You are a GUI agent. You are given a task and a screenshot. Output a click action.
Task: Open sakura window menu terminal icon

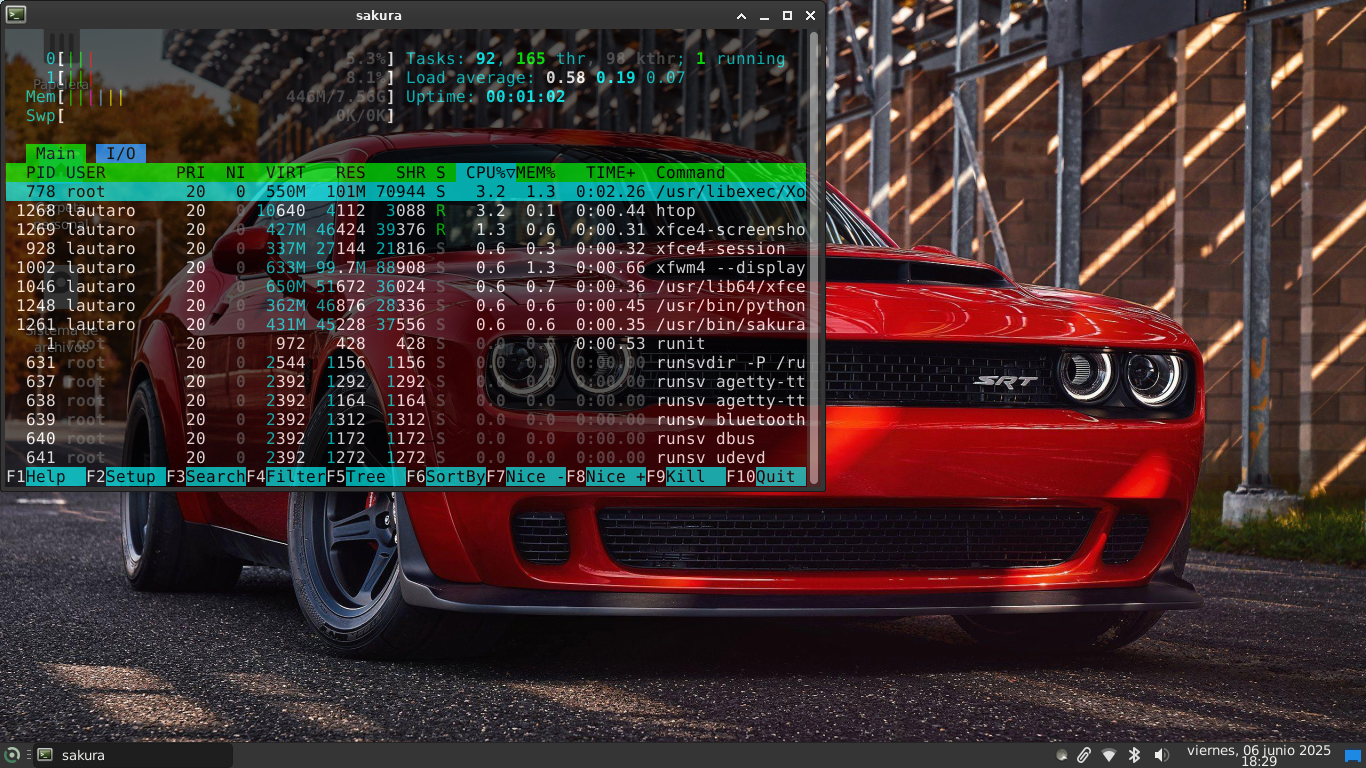tap(15, 15)
